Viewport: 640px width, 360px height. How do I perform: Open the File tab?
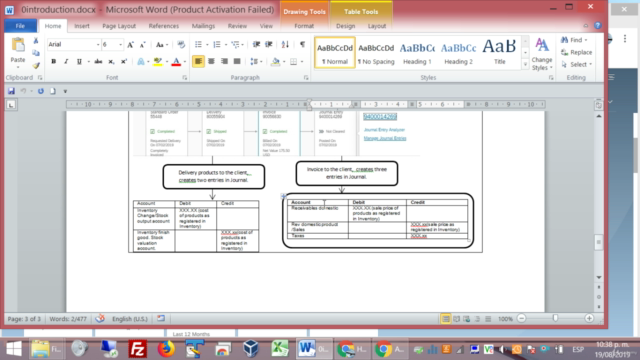pos(20,26)
